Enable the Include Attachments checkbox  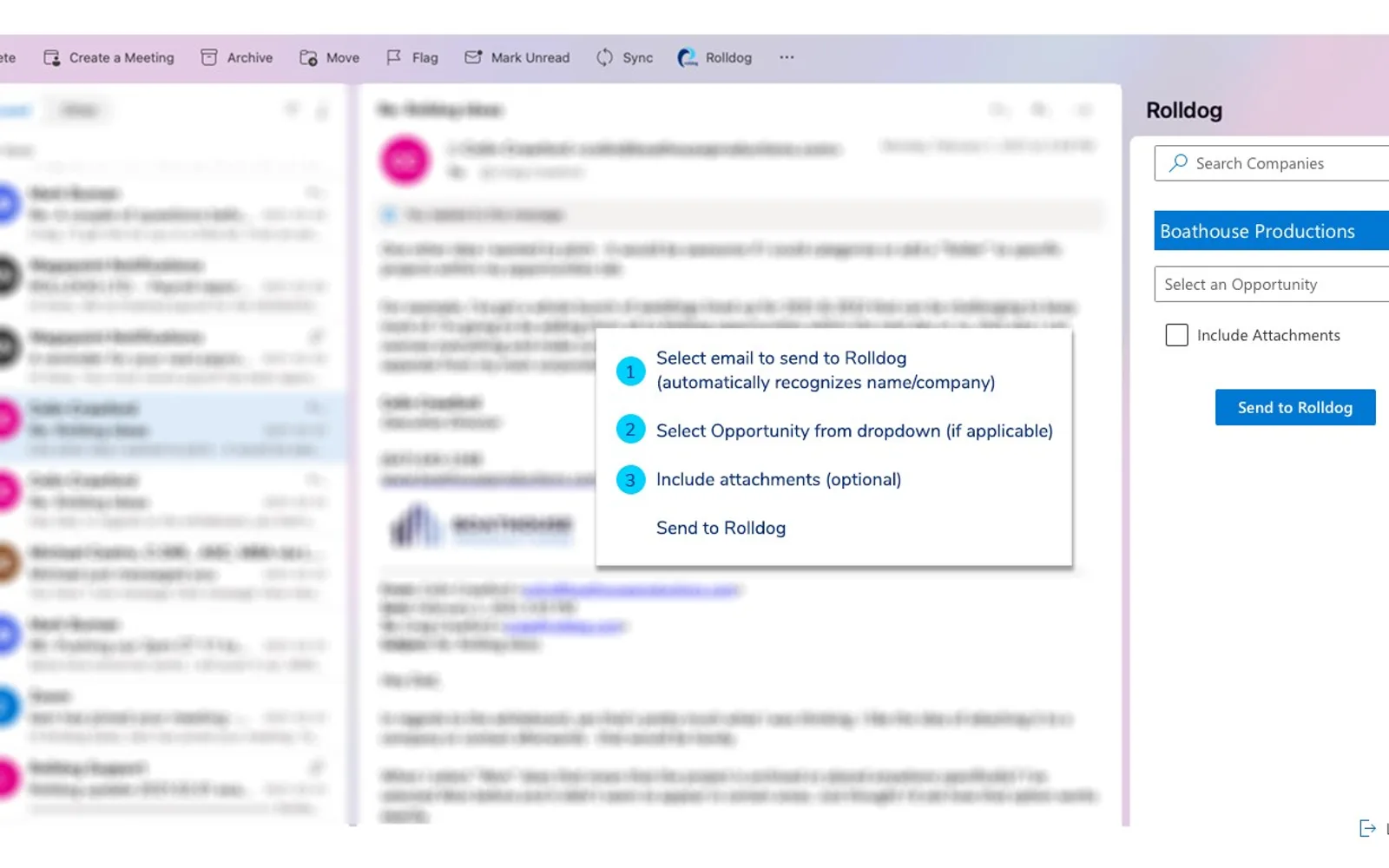point(1176,335)
